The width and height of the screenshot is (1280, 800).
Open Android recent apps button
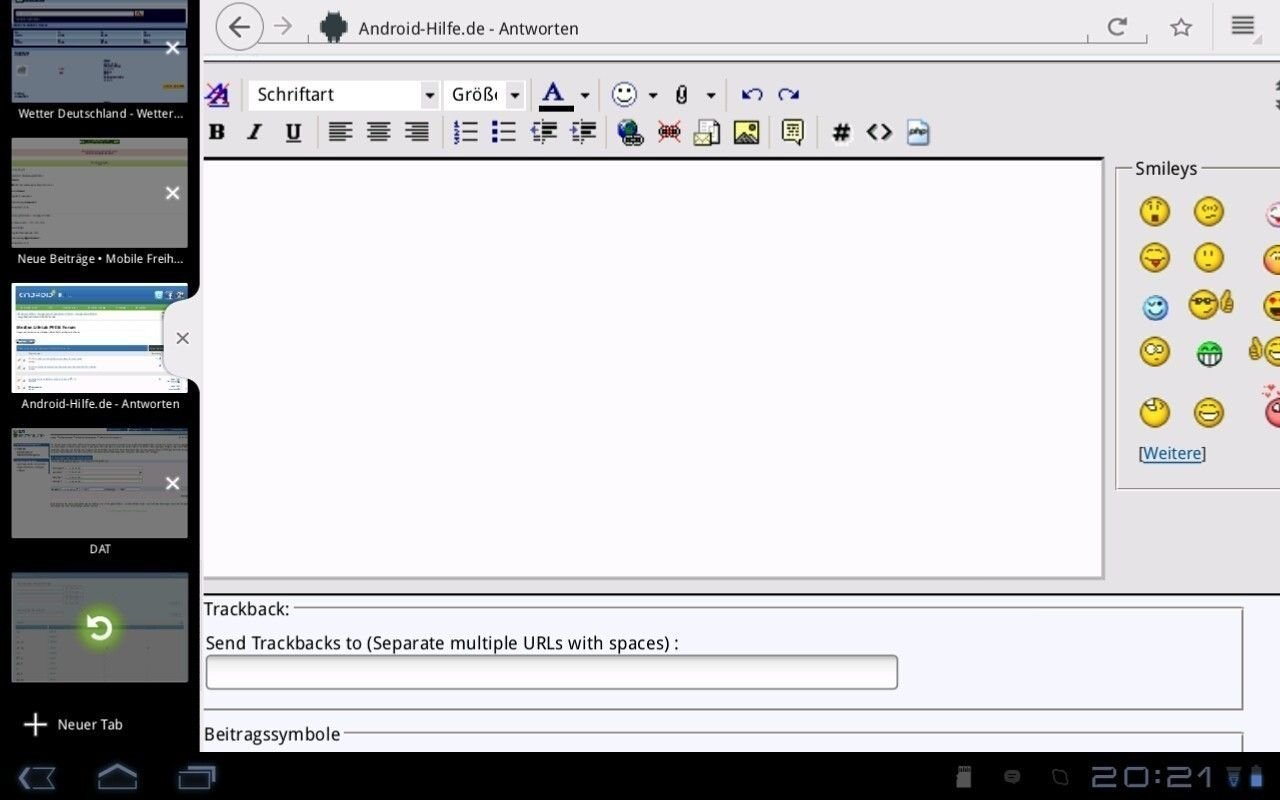(x=197, y=777)
